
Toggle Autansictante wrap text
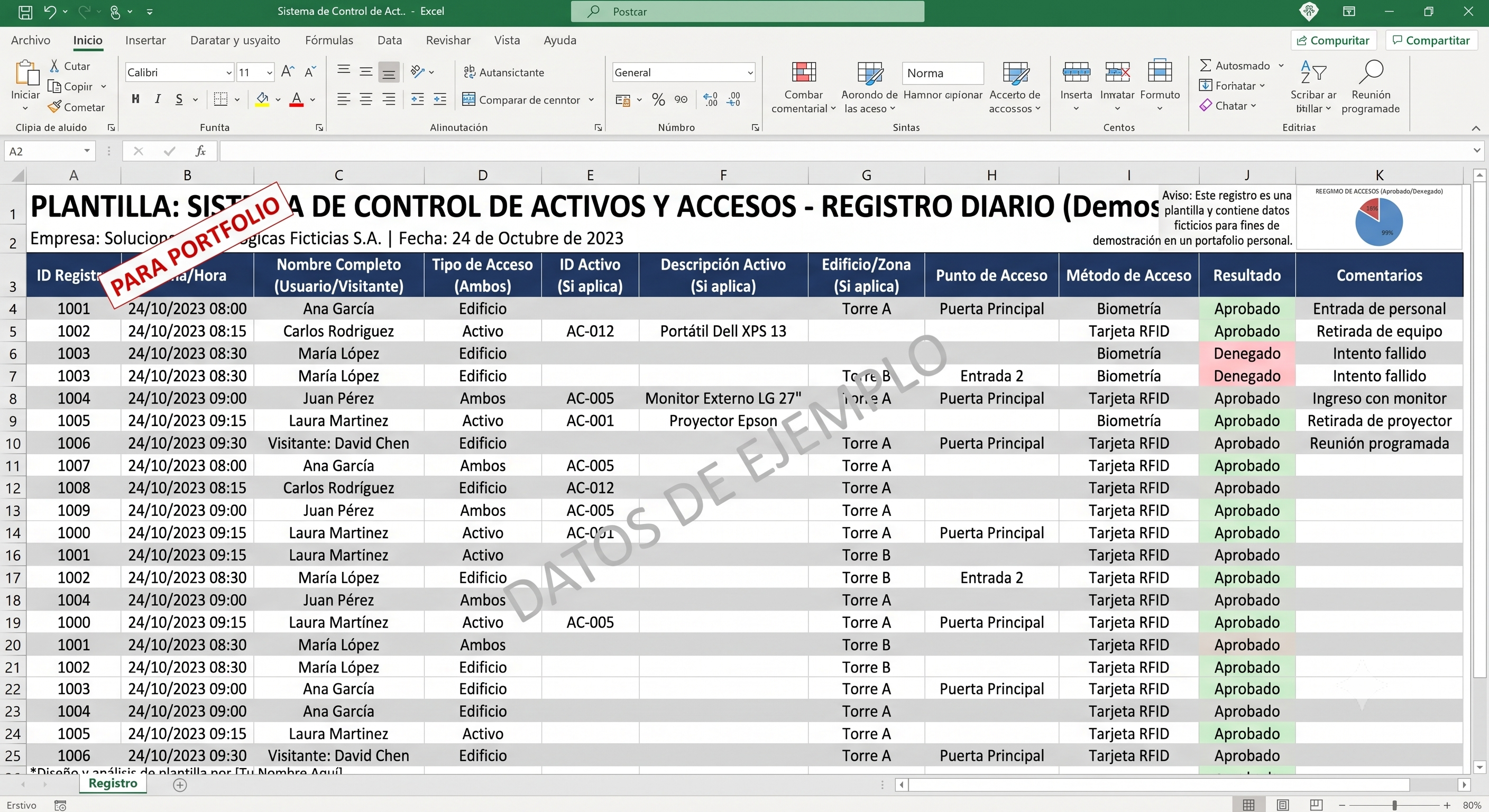503,72
